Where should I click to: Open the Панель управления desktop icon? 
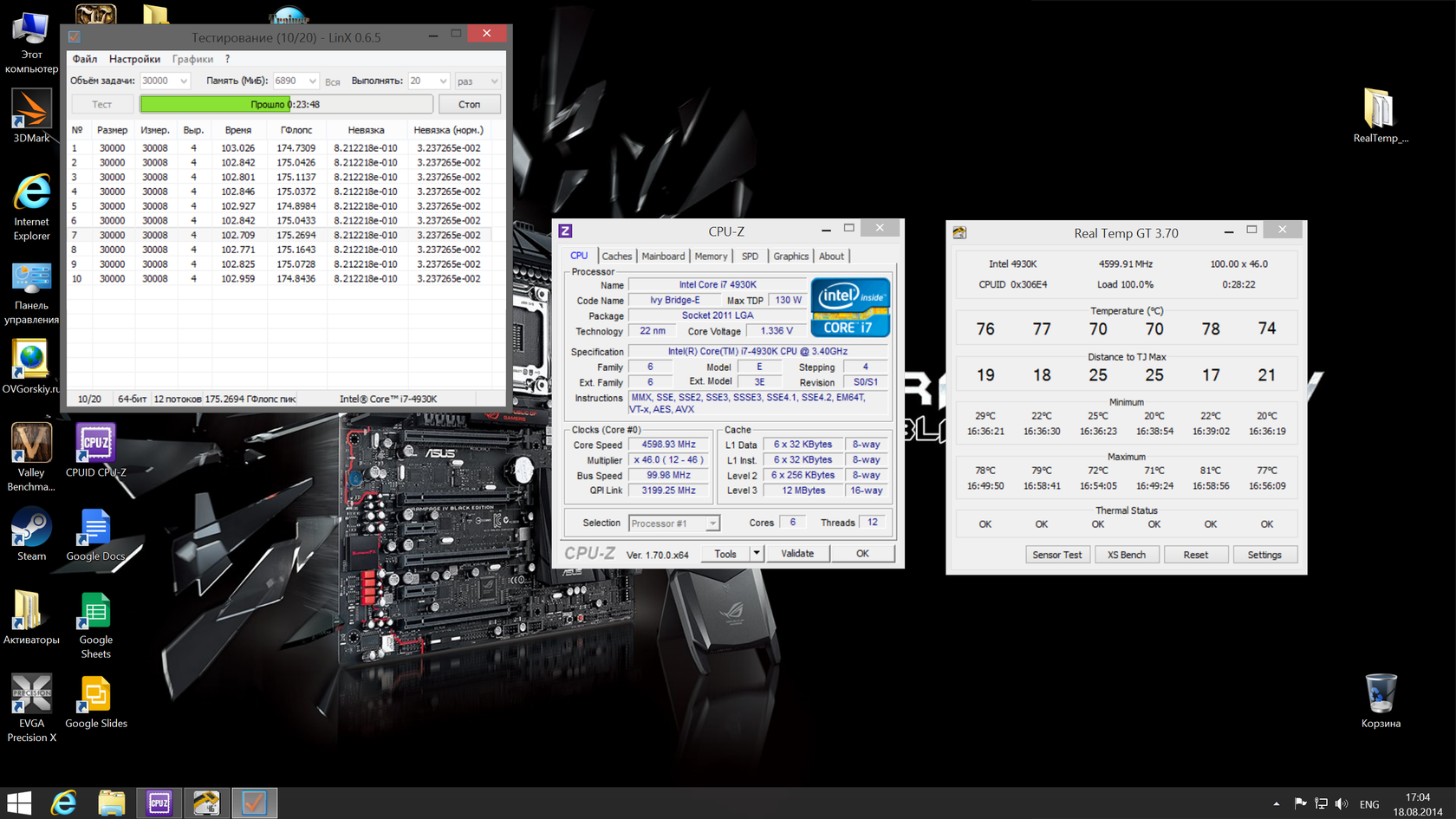(31, 293)
